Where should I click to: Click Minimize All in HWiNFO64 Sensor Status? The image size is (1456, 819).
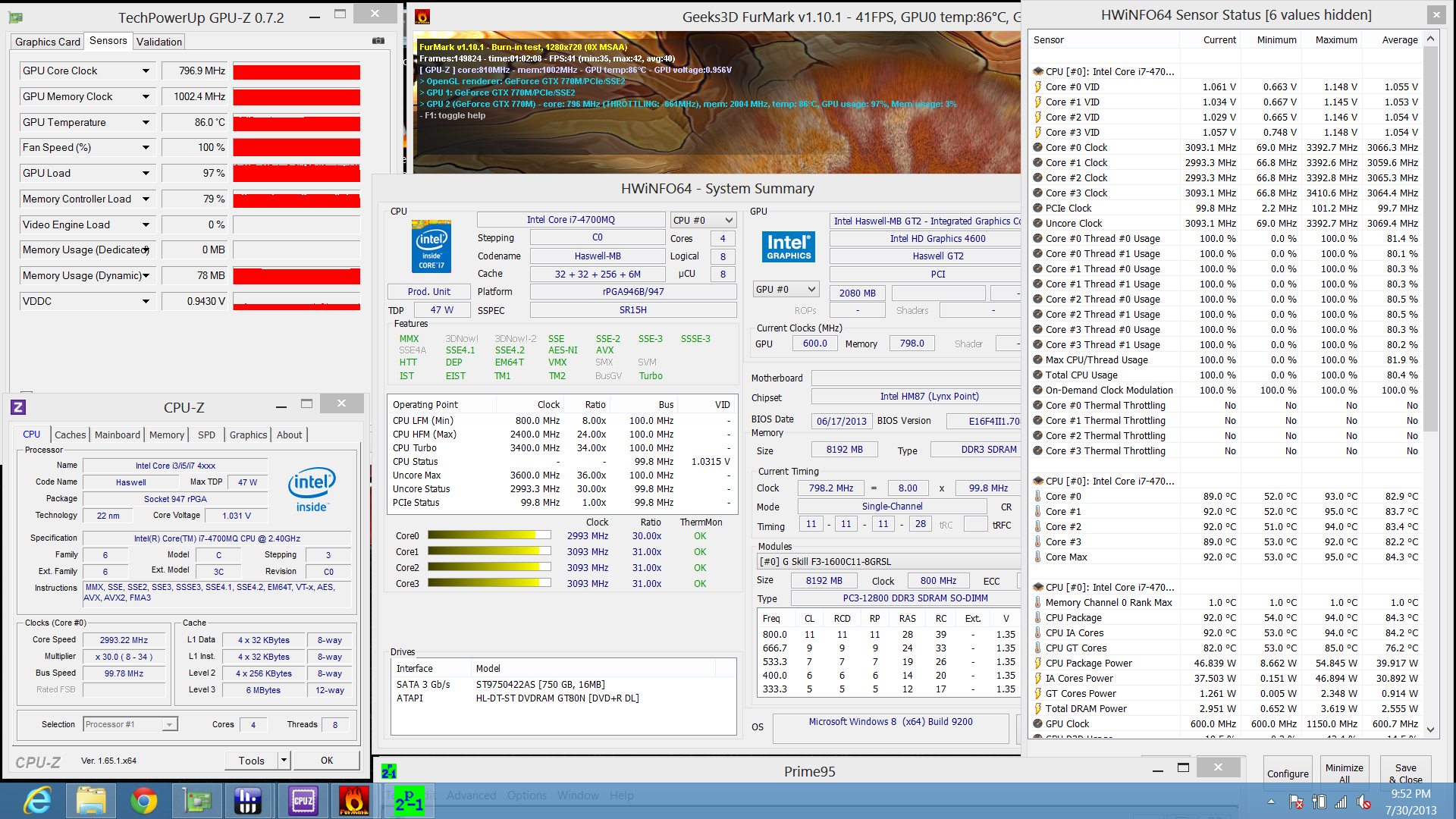click(x=1345, y=773)
